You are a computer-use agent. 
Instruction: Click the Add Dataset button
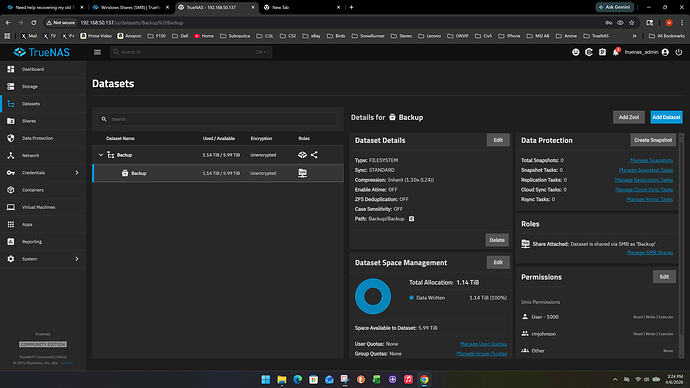666,117
